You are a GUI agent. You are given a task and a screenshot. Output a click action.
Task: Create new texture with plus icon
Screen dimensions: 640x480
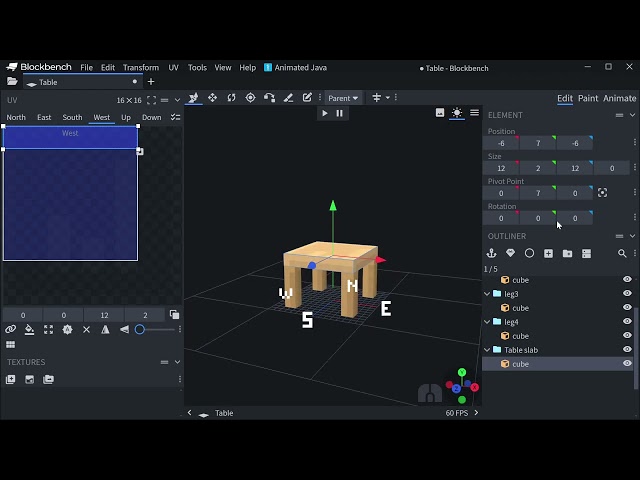click(x=10, y=380)
